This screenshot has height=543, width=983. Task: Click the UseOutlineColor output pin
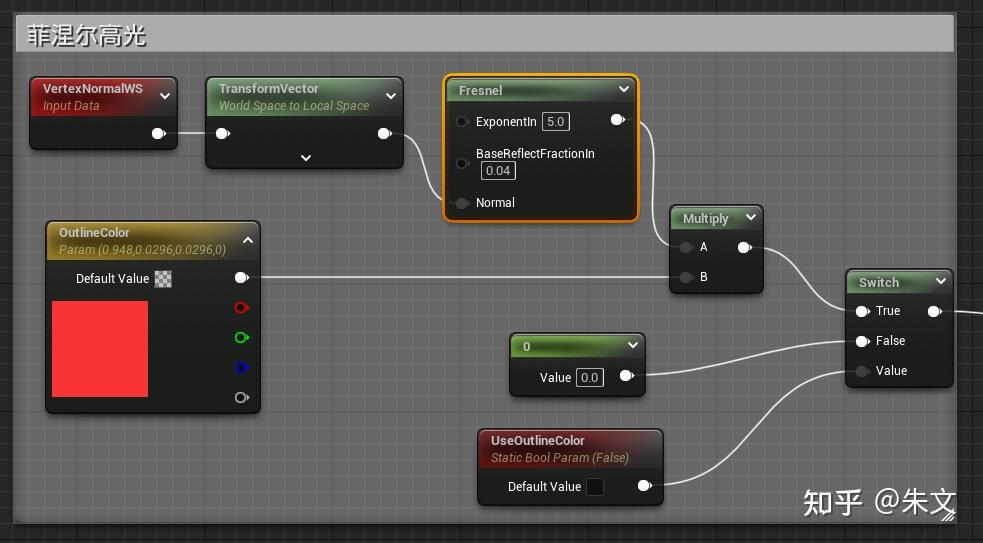644,485
